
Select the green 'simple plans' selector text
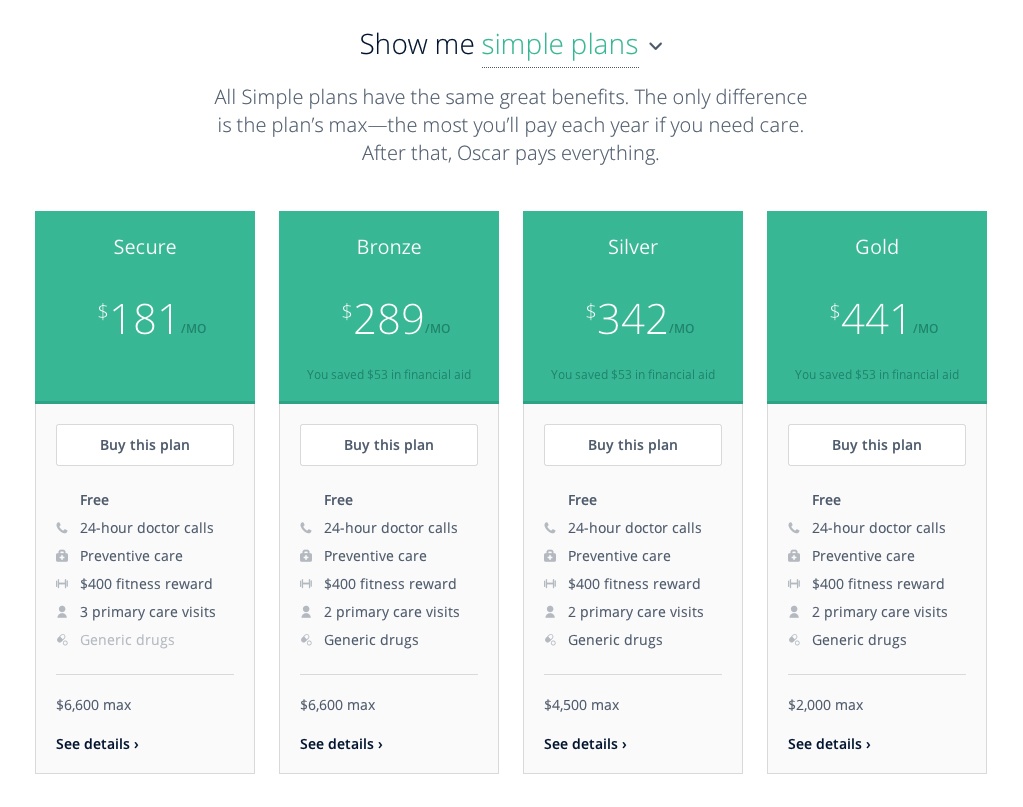tap(560, 45)
